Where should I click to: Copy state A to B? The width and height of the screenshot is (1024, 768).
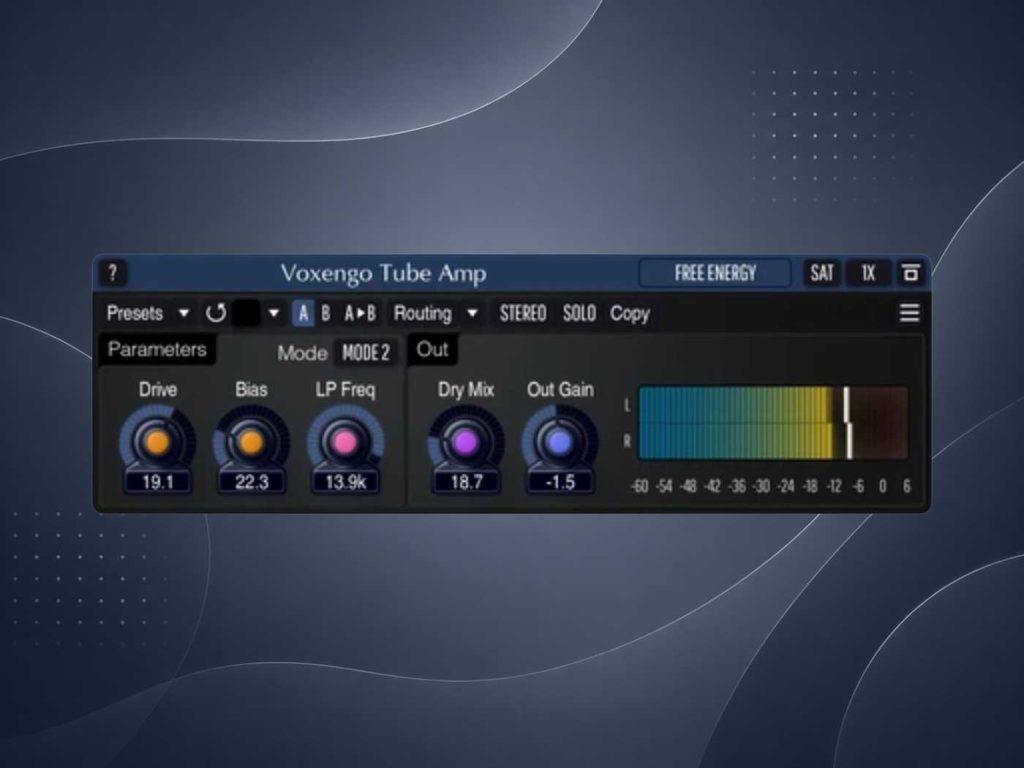point(360,313)
